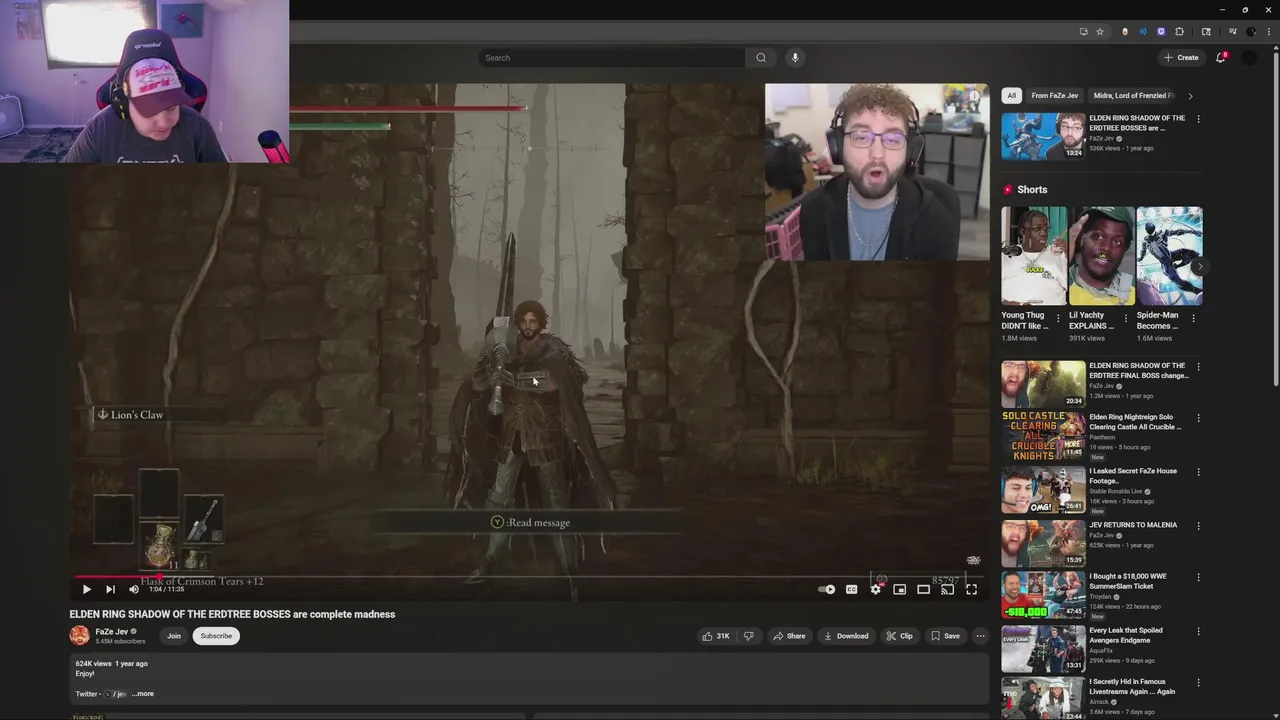Open Young Thug short thumbnail

coord(1034,256)
